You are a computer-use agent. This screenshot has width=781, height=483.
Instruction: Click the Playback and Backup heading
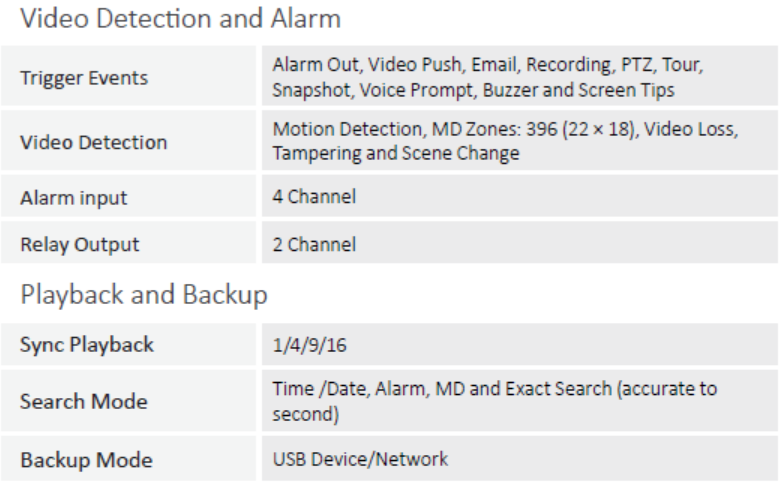coord(144,294)
